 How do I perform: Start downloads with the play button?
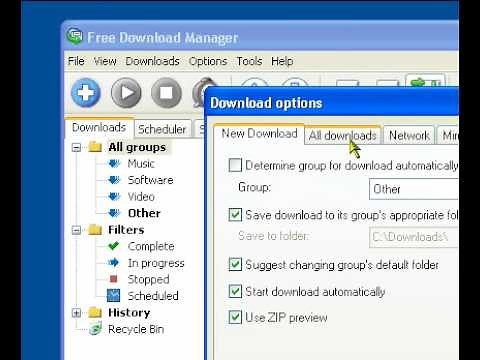click(x=126, y=93)
